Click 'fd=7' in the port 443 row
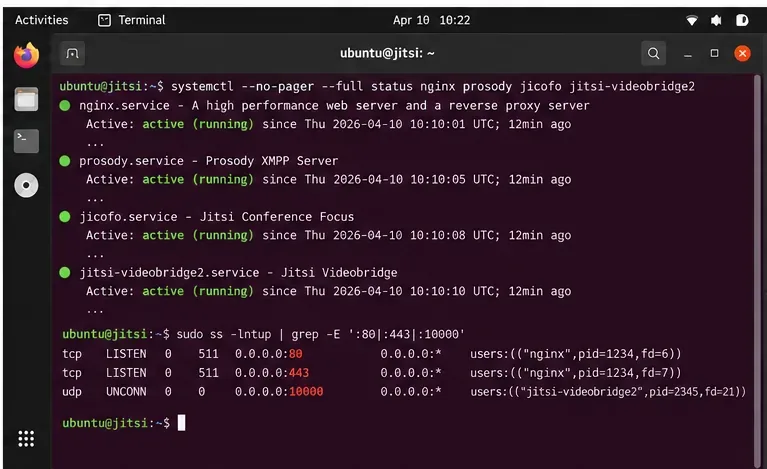This screenshot has height=469, width=767. point(654,373)
